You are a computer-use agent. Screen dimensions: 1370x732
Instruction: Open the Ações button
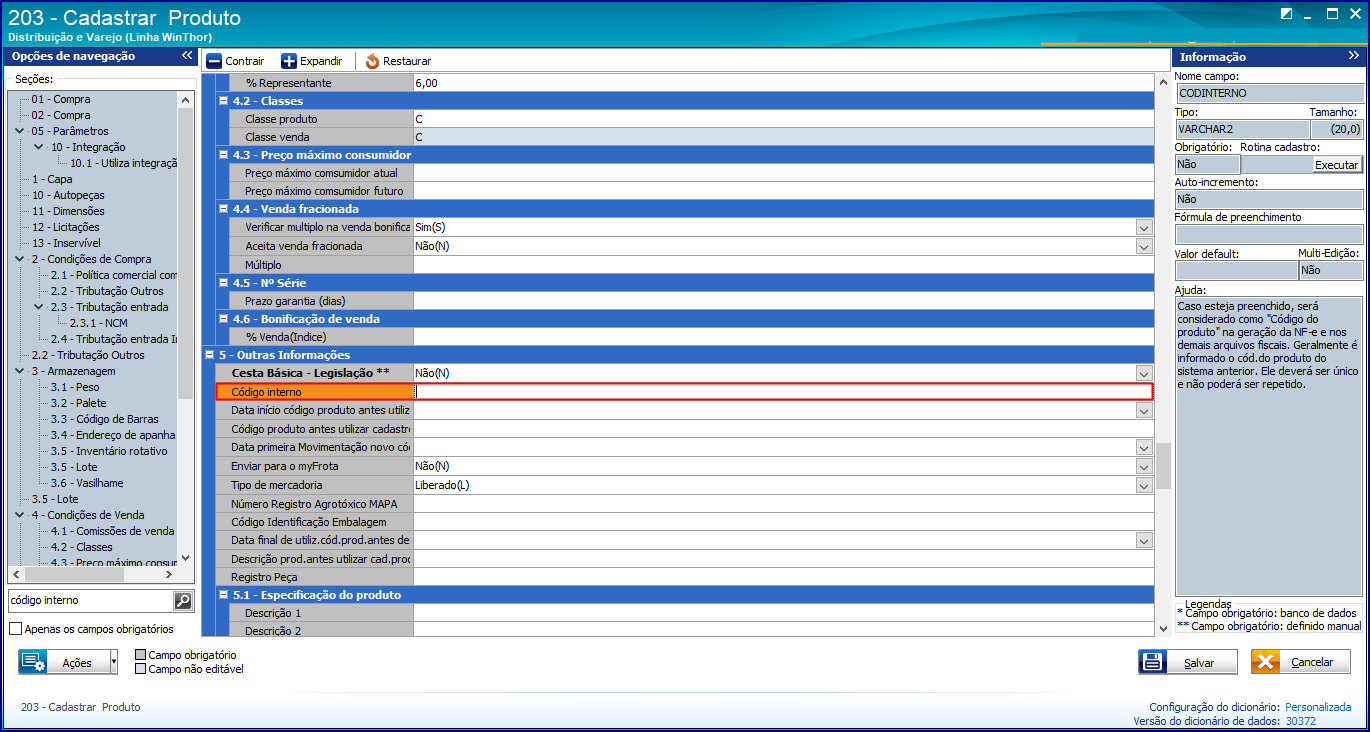63,662
